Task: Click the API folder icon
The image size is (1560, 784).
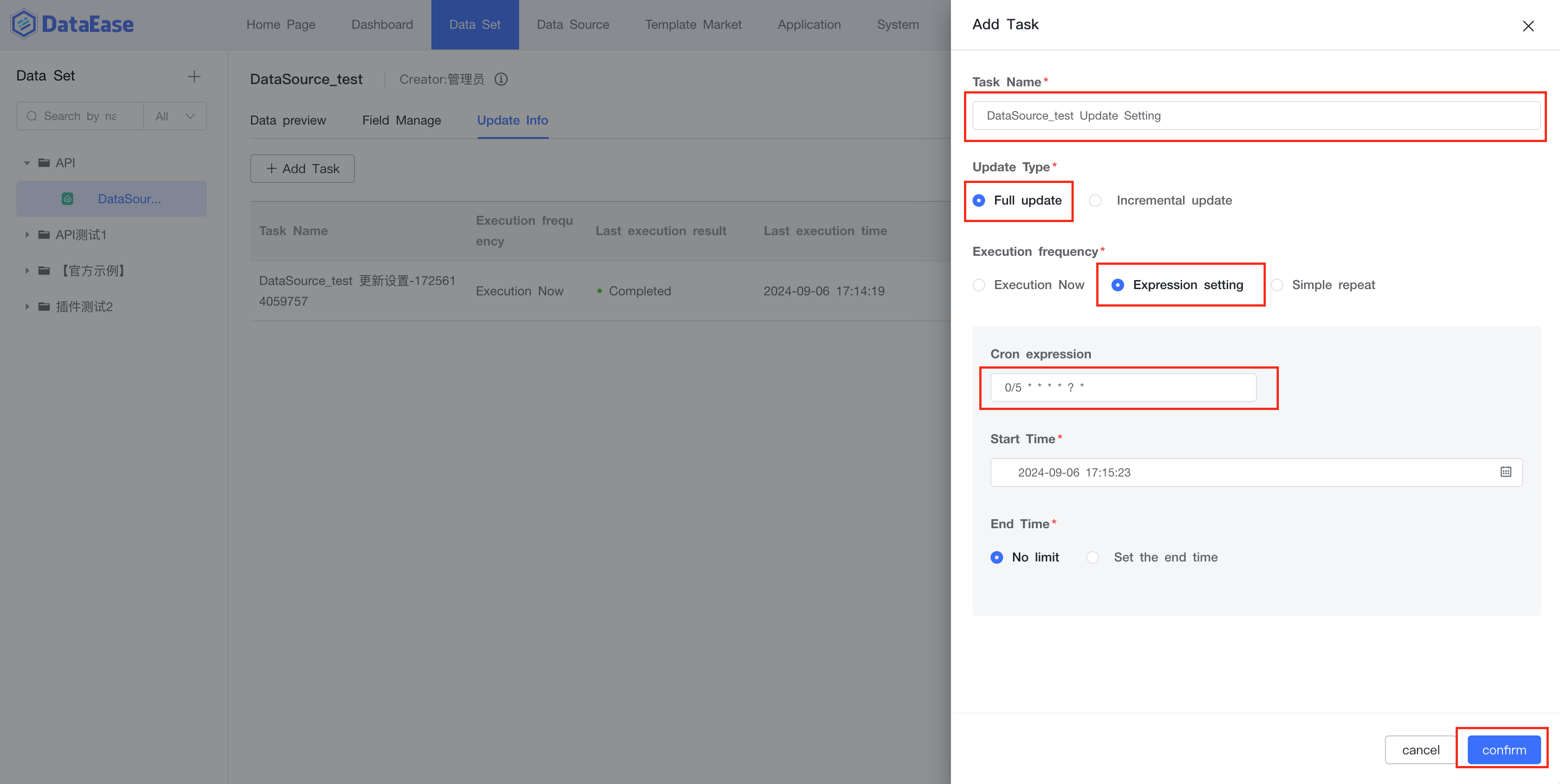Action: [x=44, y=163]
